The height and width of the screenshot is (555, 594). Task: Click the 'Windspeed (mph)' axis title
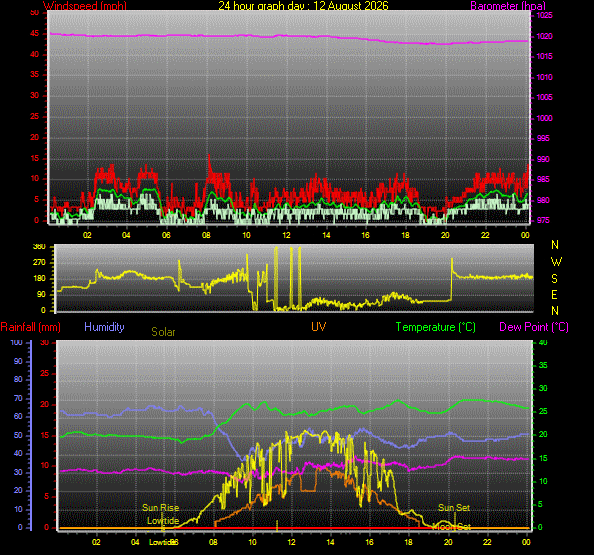point(85,6)
